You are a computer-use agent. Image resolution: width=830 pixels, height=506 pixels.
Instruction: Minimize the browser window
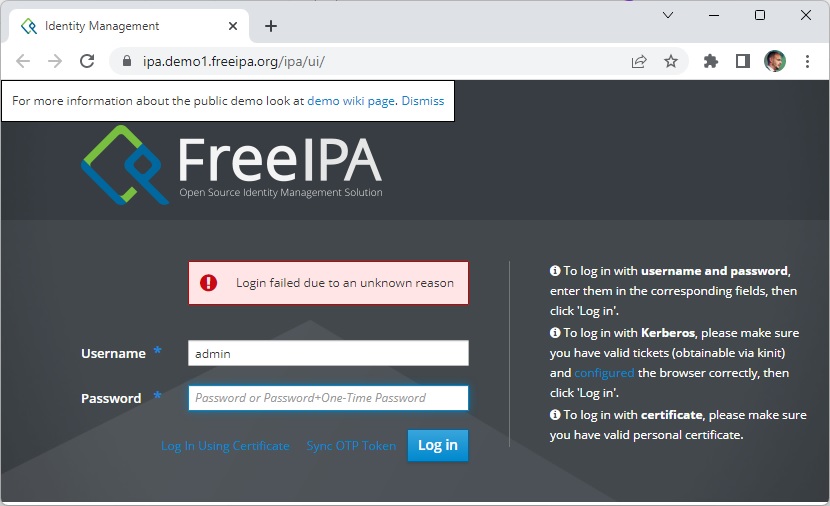click(x=714, y=15)
